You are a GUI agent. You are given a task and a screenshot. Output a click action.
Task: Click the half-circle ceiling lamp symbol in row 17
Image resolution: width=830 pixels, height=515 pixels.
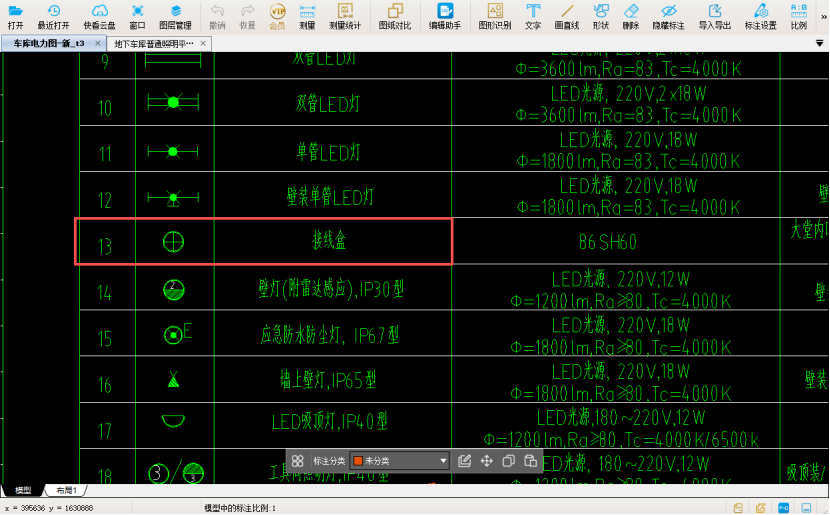[173, 421]
